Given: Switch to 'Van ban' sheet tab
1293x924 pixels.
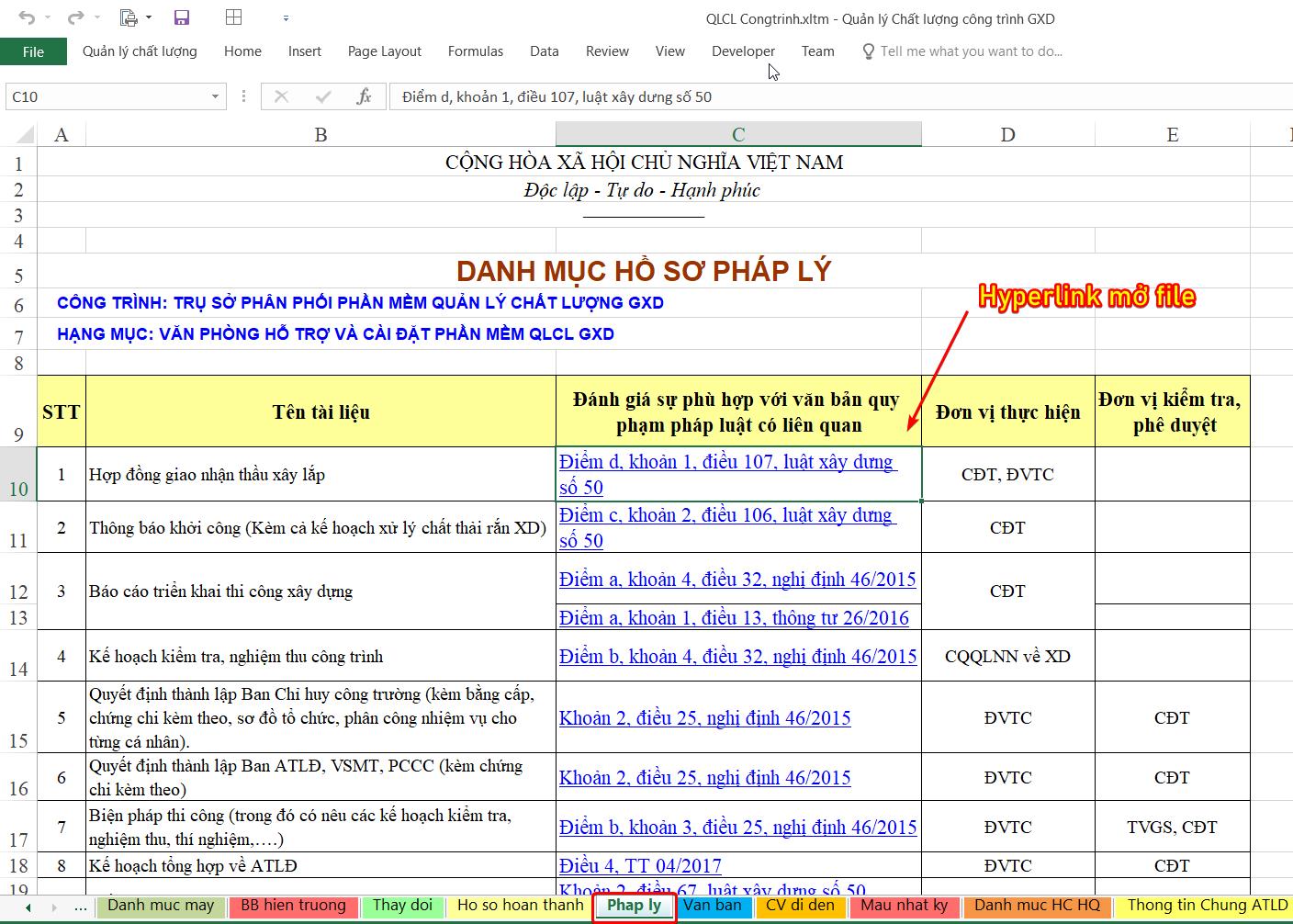Looking at the screenshot, I should pos(713,906).
